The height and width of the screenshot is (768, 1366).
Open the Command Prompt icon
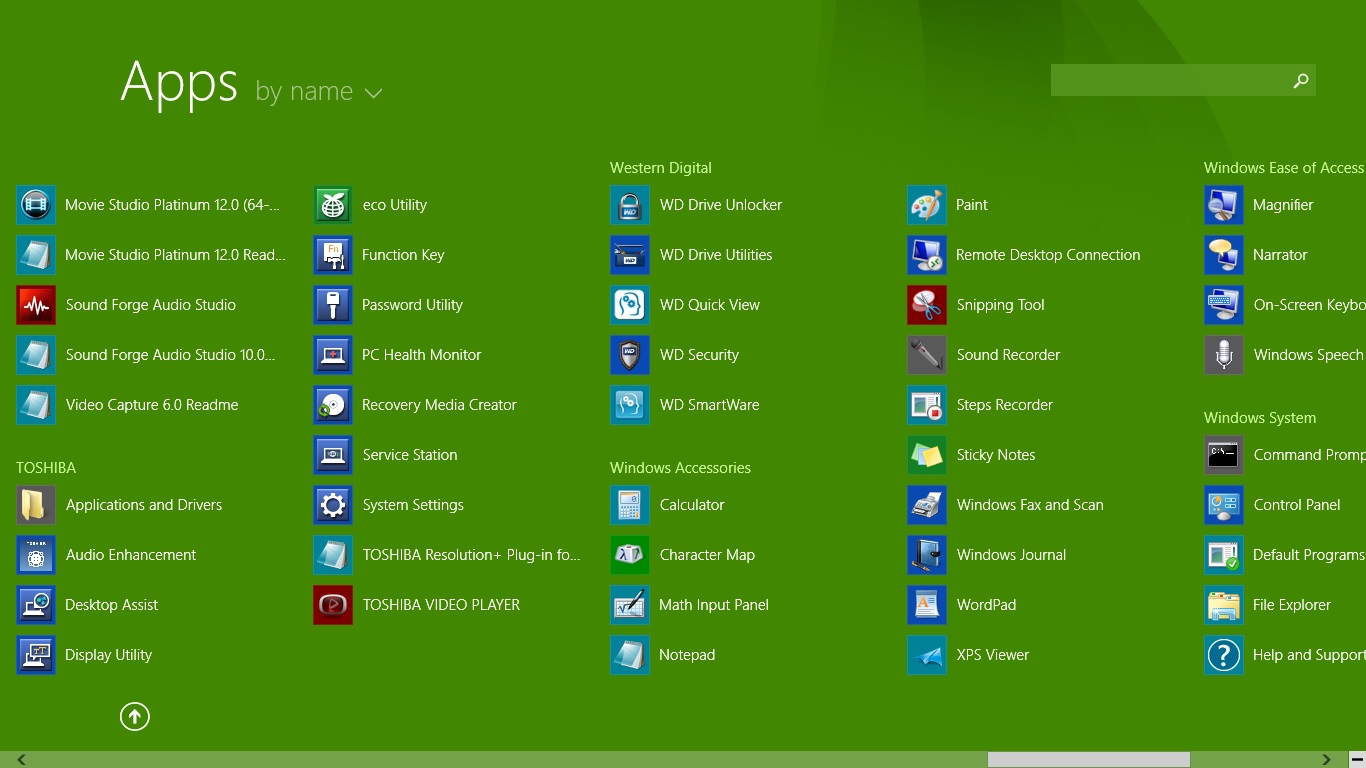(1224, 455)
